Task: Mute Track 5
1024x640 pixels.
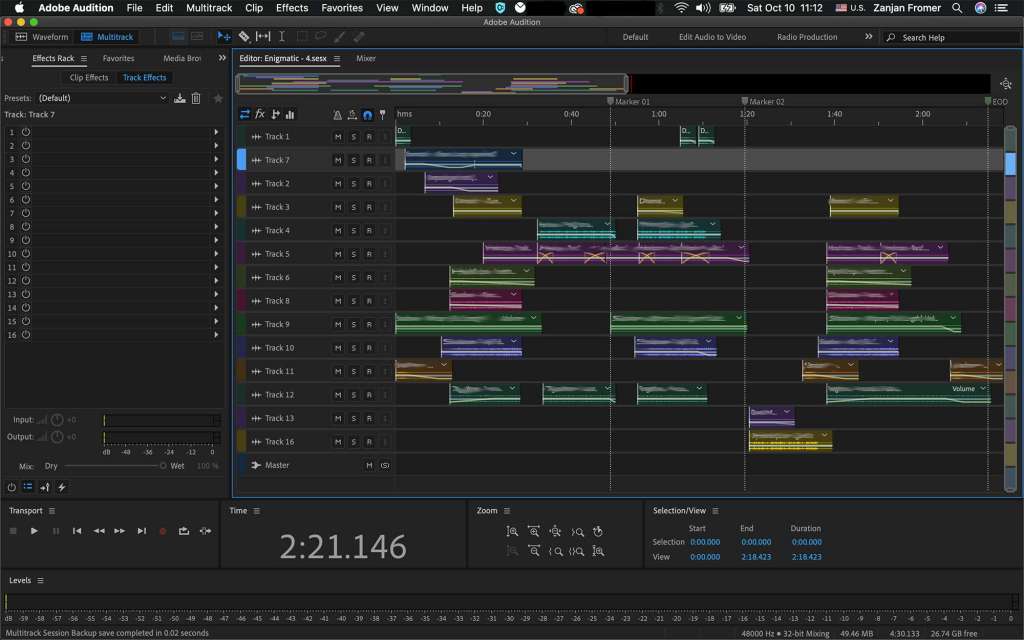Action: 338,254
